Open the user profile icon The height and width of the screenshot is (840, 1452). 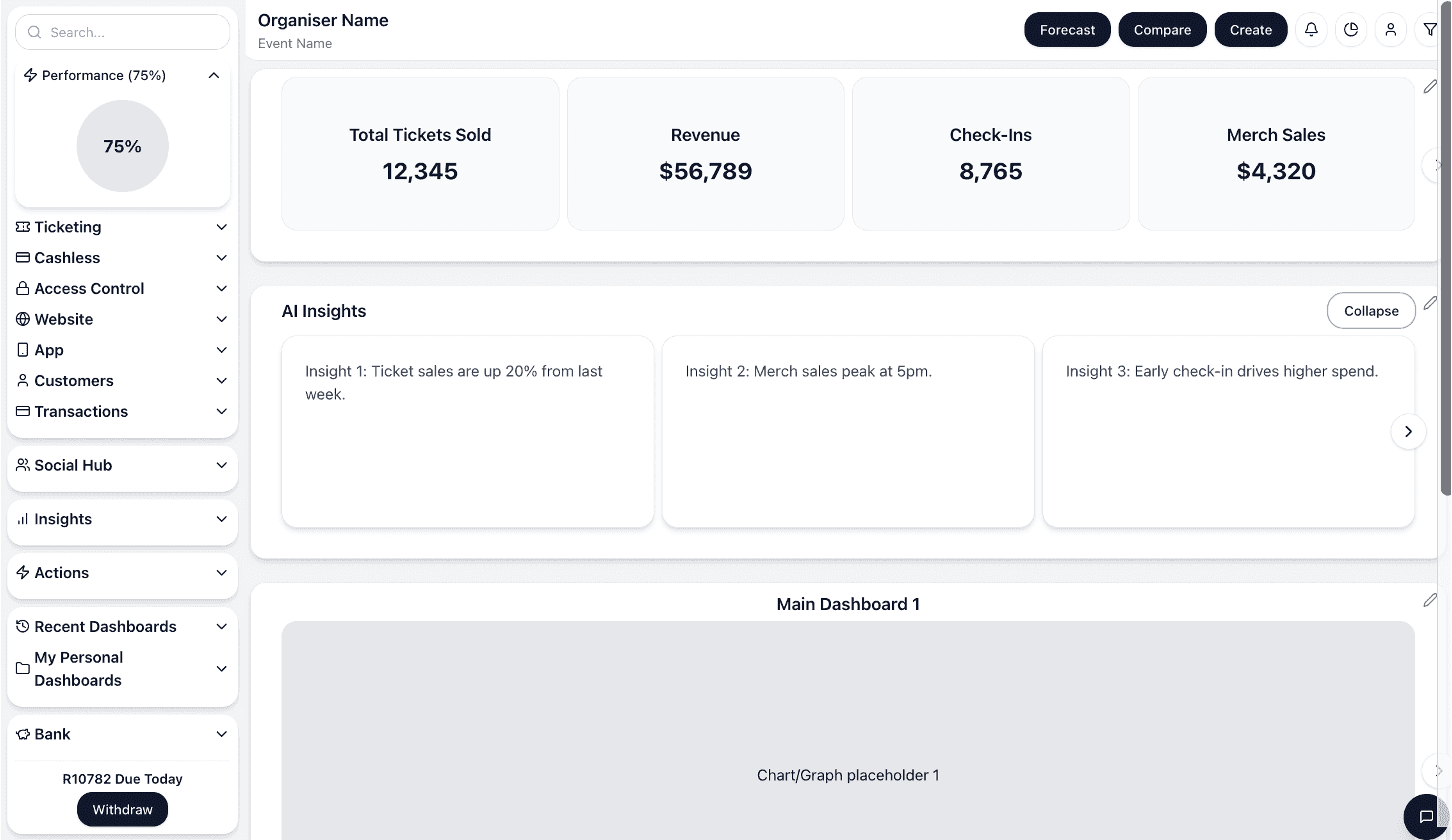pyautogui.click(x=1391, y=29)
